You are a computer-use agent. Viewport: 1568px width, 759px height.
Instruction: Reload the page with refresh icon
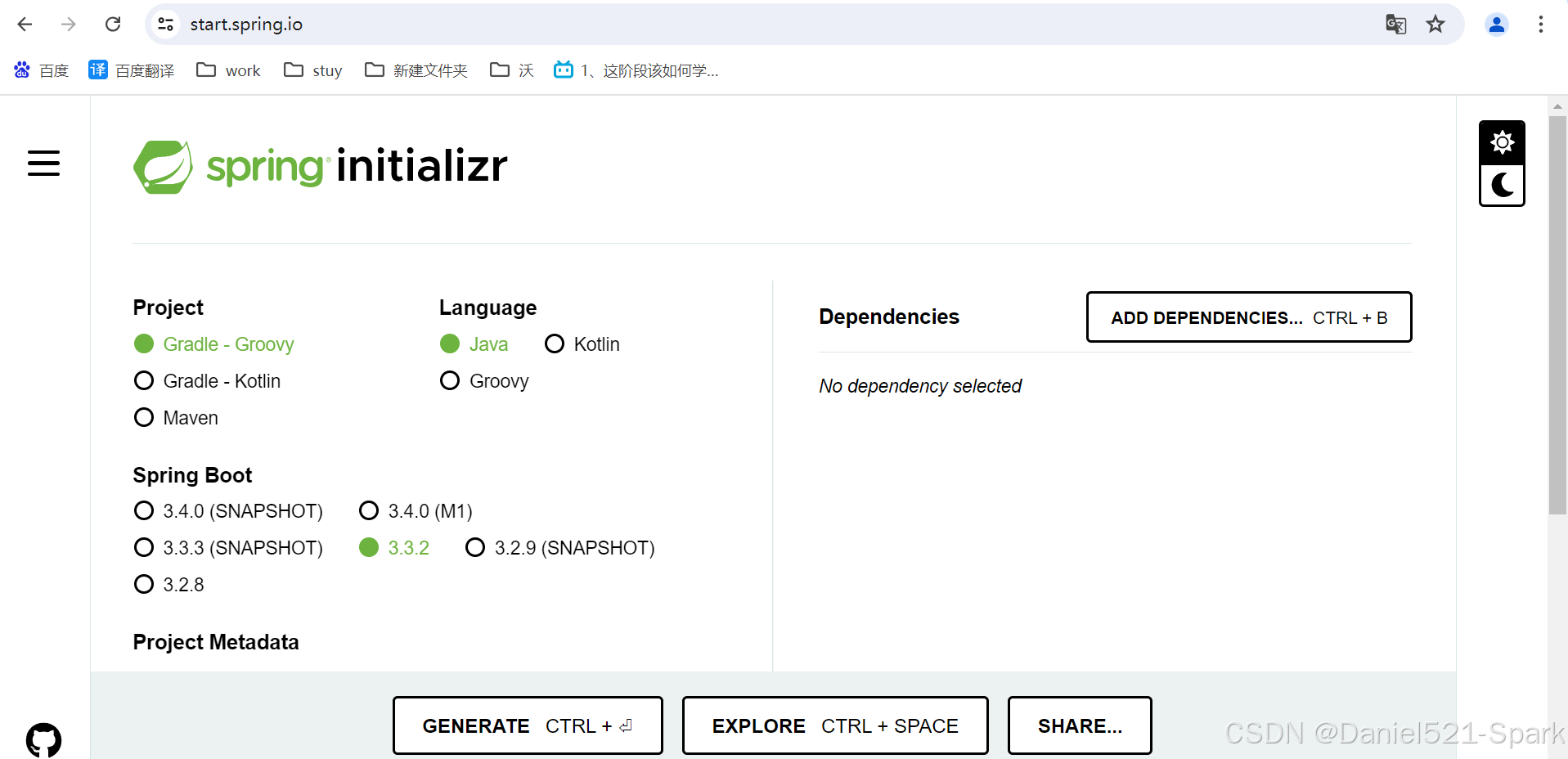coord(113,24)
